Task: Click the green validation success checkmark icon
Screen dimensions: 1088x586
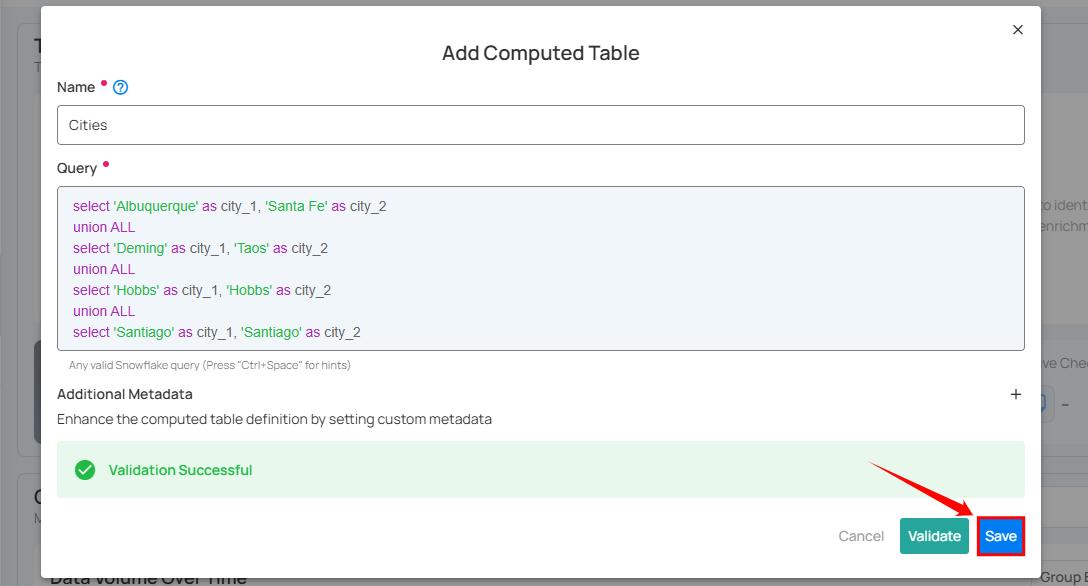Action: click(x=85, y=470)
